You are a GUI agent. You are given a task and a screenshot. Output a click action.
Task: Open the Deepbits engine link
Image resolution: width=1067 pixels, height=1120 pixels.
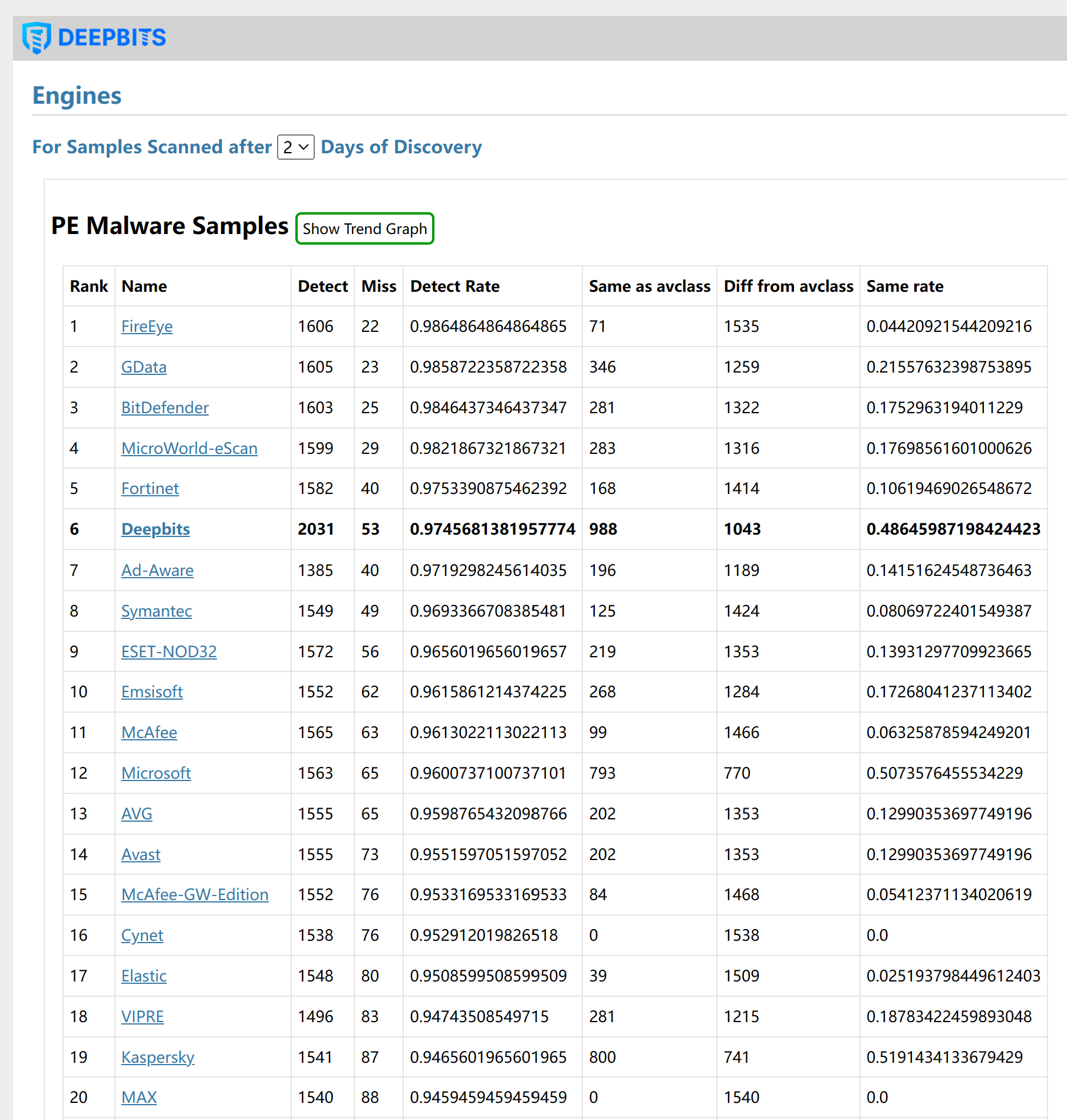156,529
